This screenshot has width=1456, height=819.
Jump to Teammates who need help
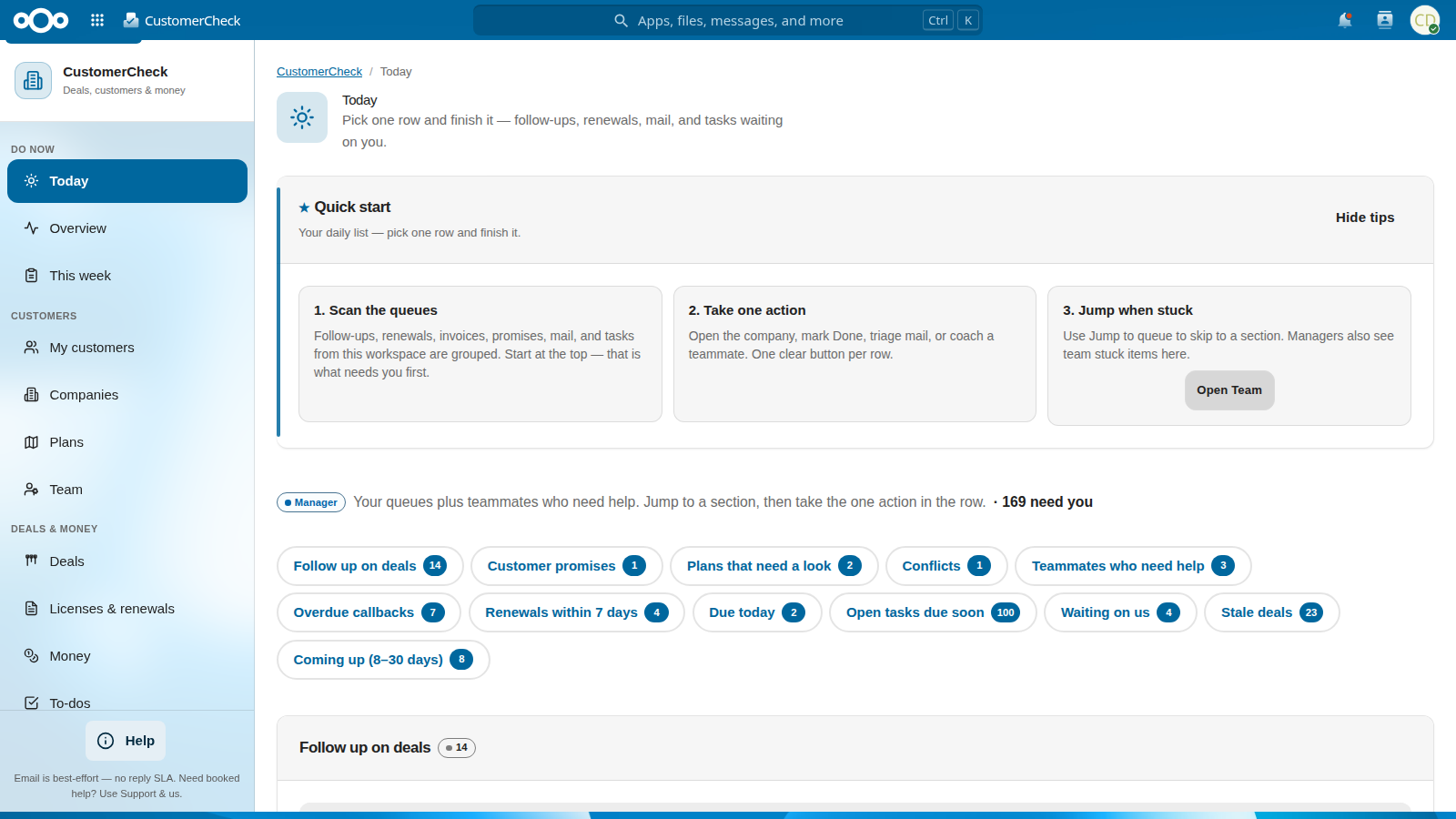[x=1133, y=566]
